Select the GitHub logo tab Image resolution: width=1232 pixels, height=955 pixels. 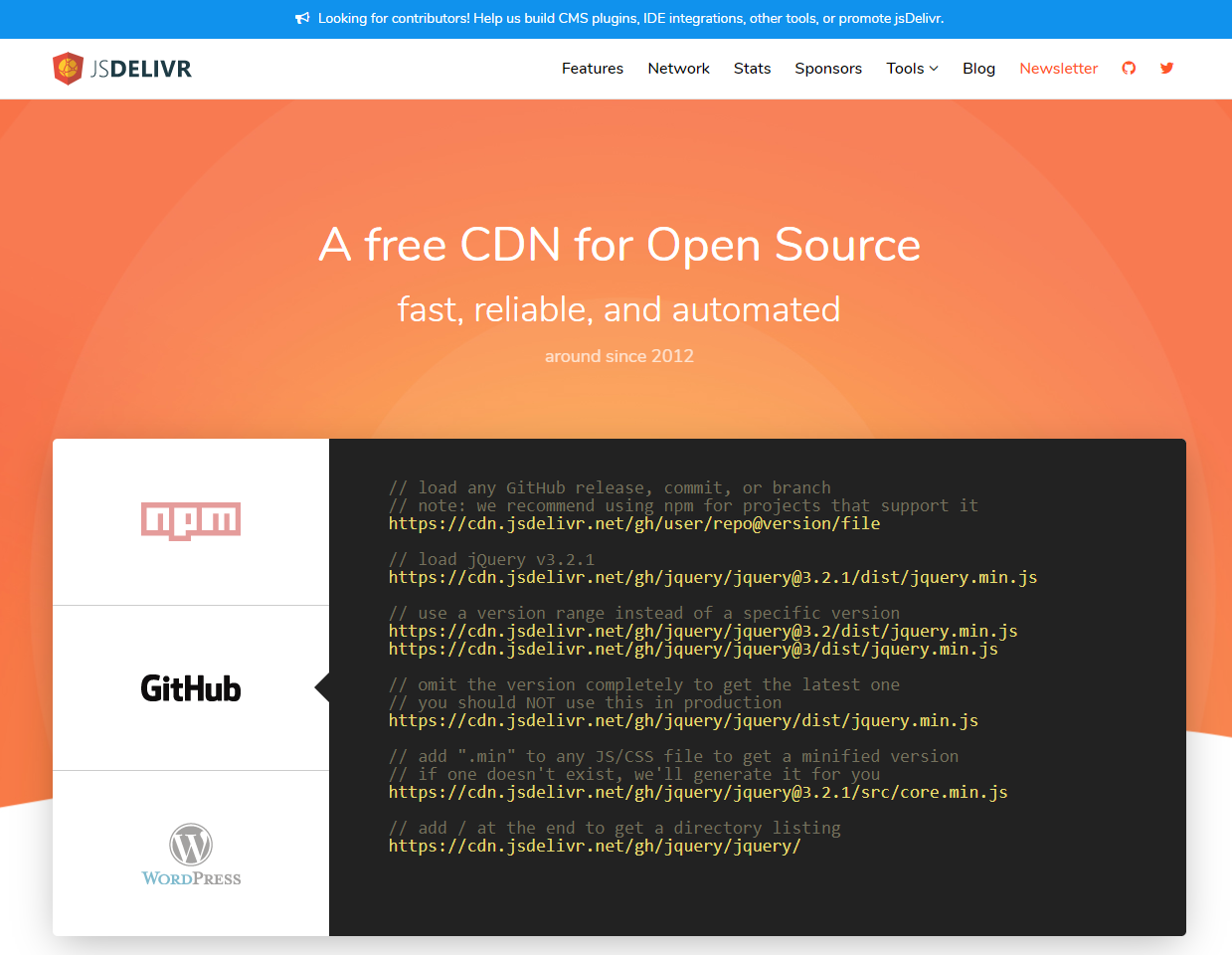coord(191,688)
